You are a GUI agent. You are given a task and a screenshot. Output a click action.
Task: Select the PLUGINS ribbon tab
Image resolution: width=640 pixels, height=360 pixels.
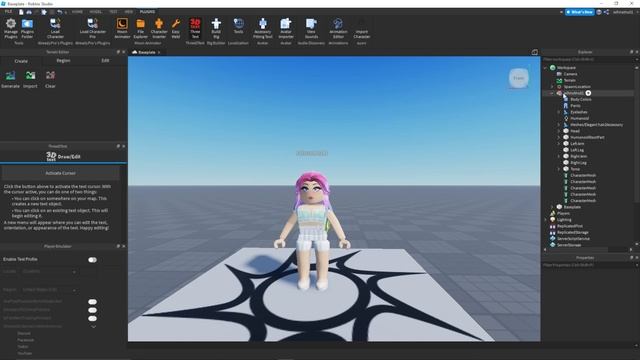pos(147,12)
